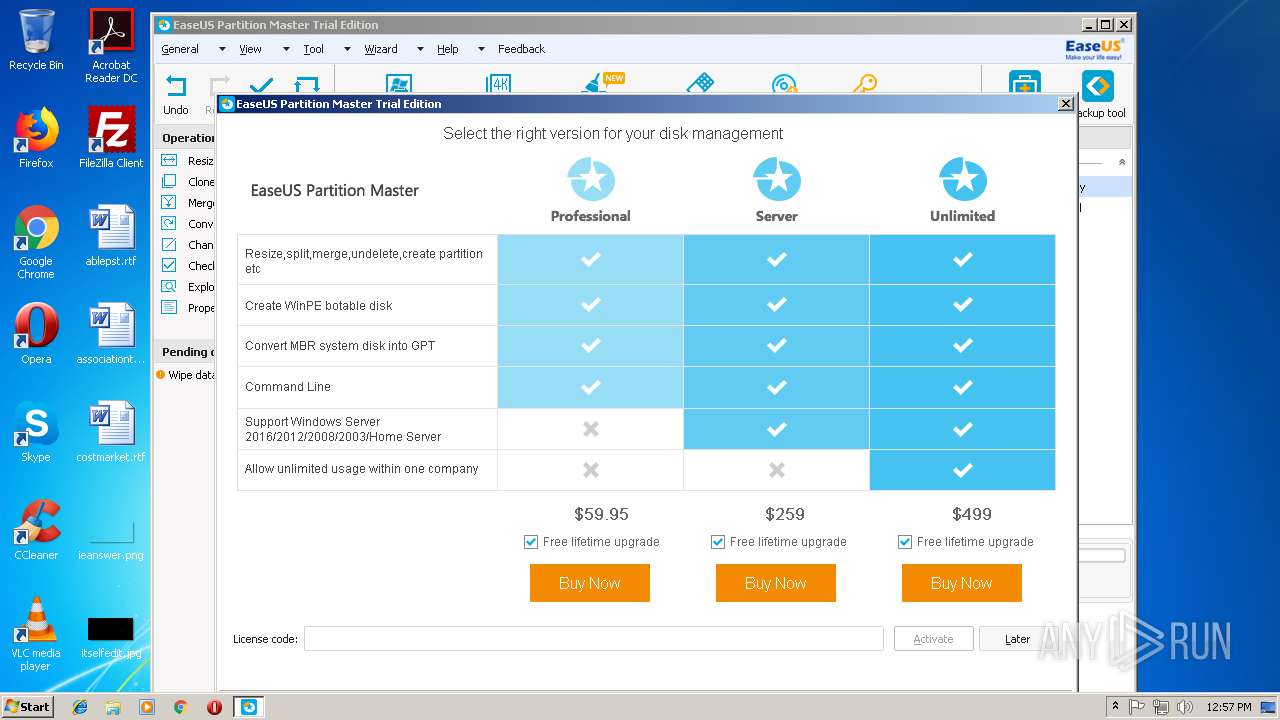The height and width of the screenshot is (720, 1280).
Task: Click the Refresh toolbar icon
Action: (x=306, y=85)
